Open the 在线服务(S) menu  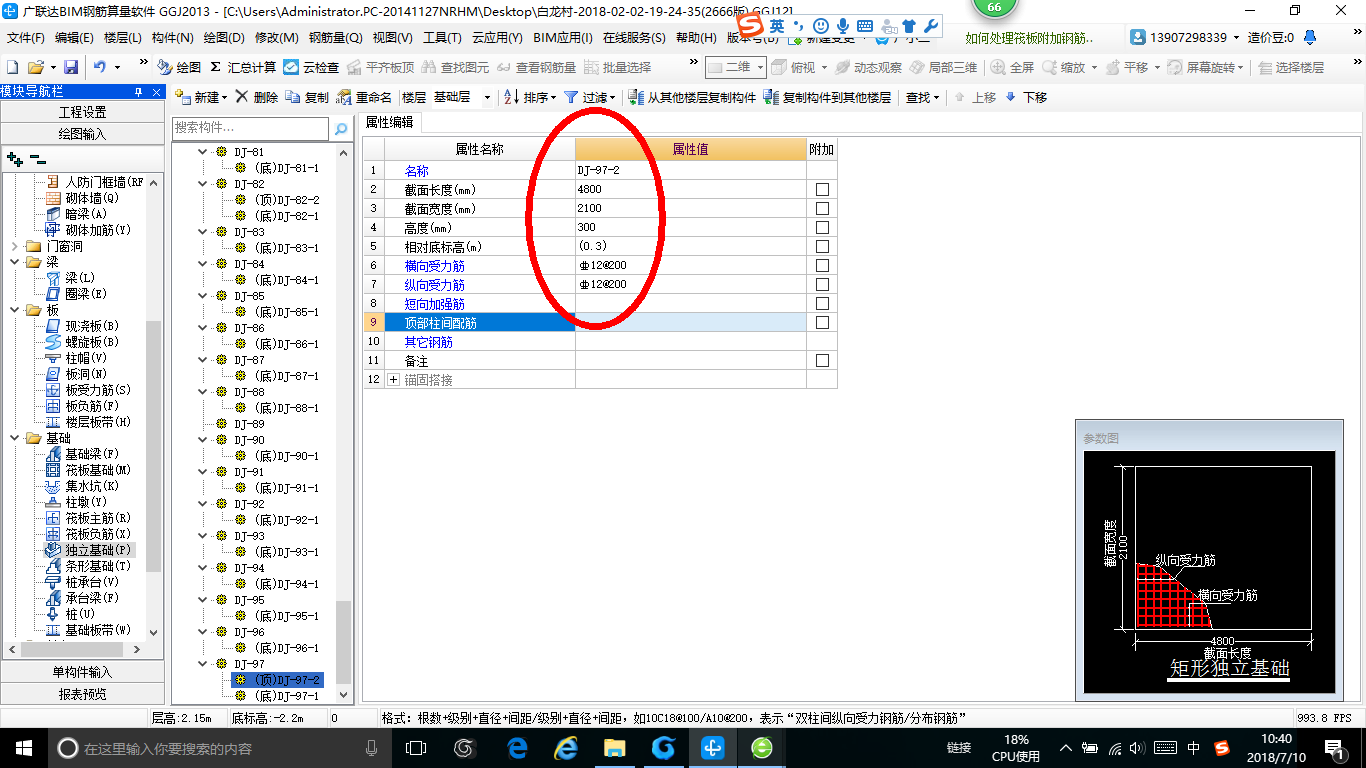coord(634,38)
